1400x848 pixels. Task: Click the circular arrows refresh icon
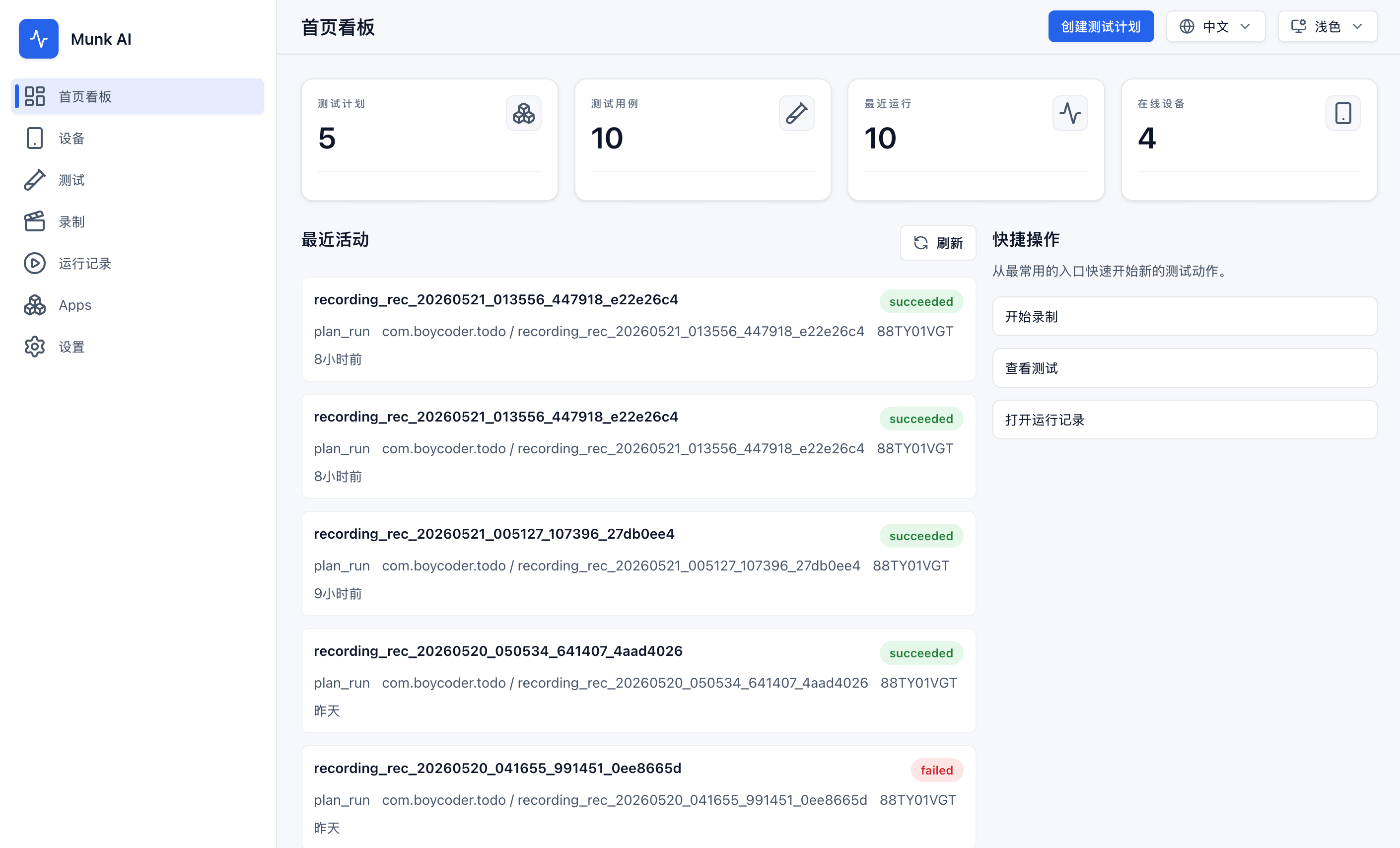point(921,243)
